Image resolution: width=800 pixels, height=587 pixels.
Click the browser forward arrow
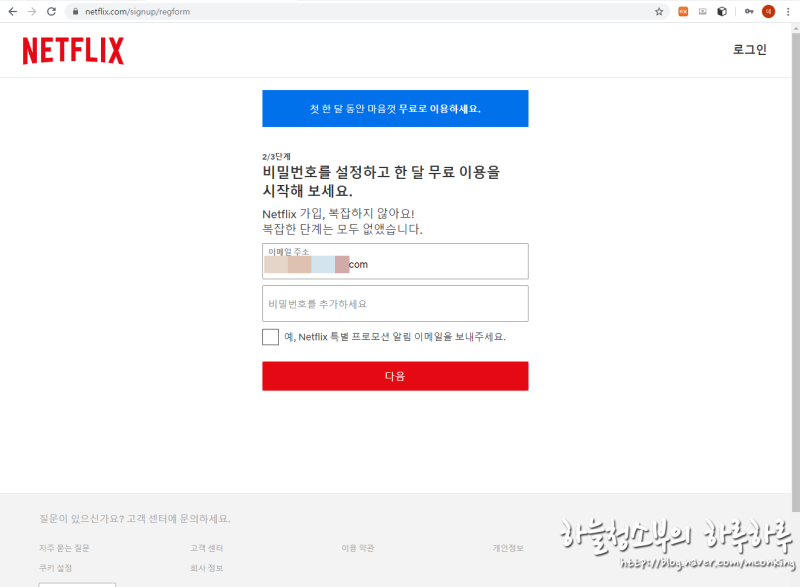(x=32, y=11)
